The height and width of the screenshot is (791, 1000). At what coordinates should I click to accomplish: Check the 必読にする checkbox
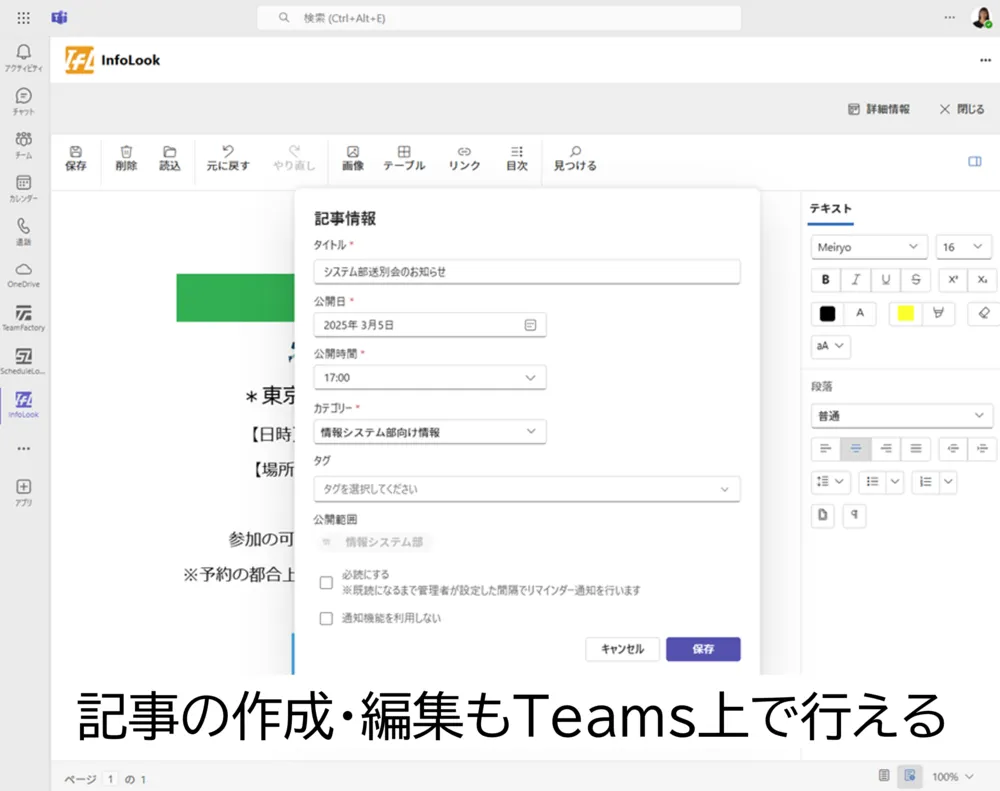[x=326, y=582]
